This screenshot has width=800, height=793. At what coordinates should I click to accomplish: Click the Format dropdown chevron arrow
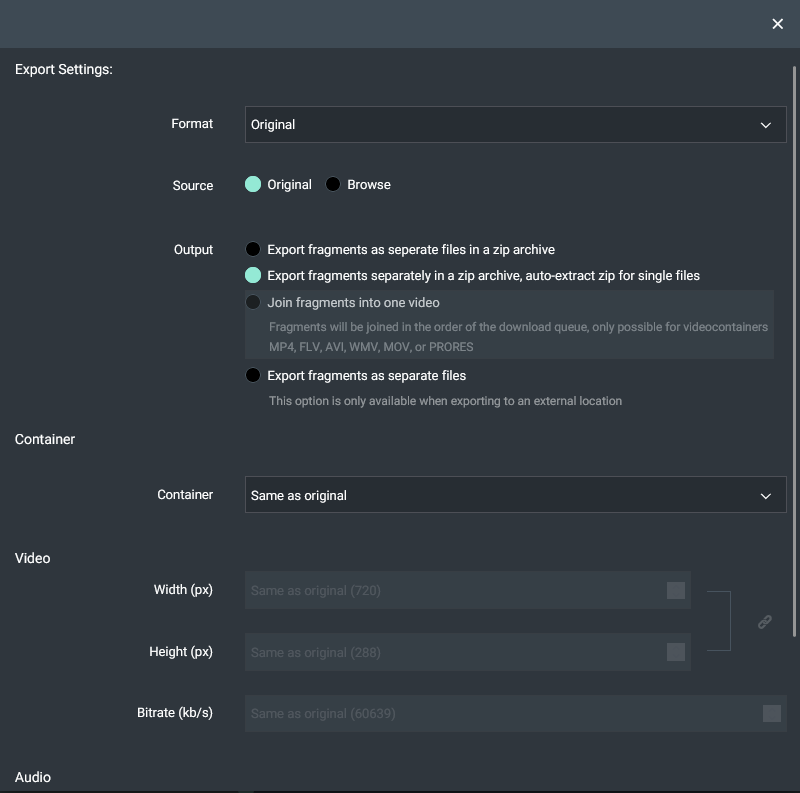pyautogui.click(x=765, y=125)
